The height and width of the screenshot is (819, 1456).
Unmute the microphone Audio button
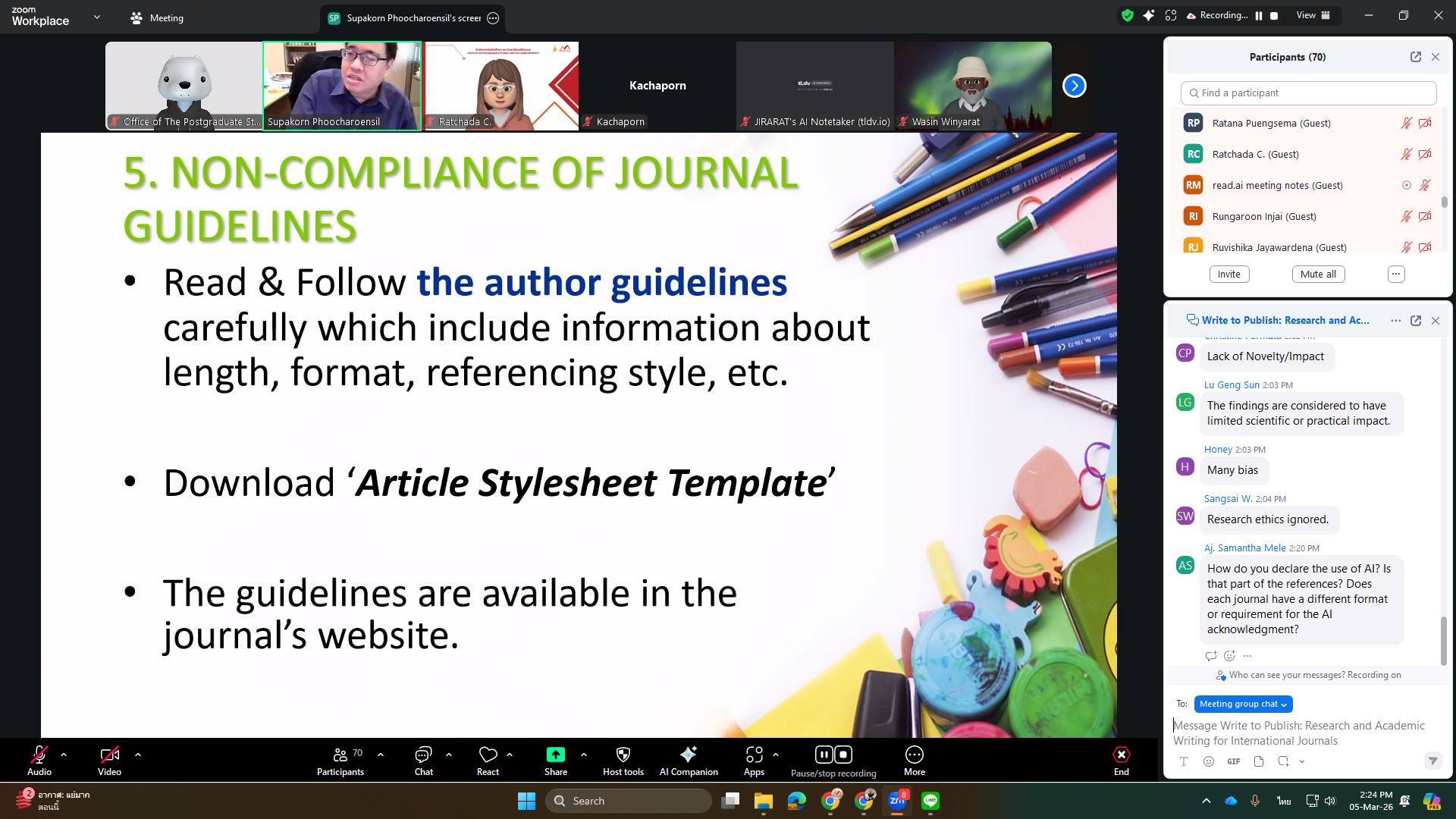pos(39,755)
